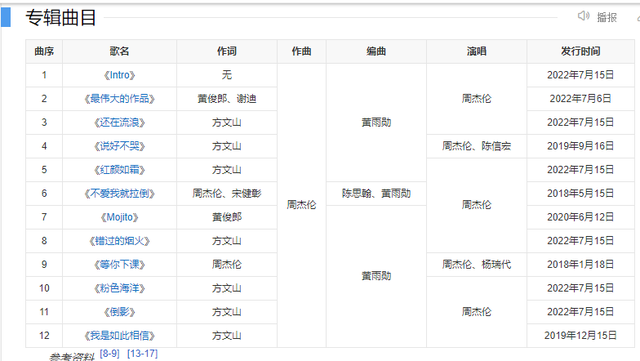This screenshot has height=361, width=640.
Task: Click the 歌名 column header
Action: [119, 51]
